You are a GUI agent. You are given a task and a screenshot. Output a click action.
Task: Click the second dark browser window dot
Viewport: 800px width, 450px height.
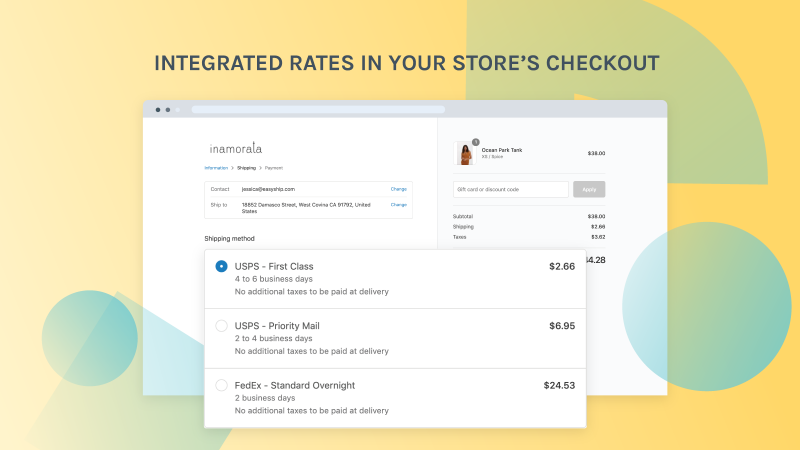[x=167, y=110]
